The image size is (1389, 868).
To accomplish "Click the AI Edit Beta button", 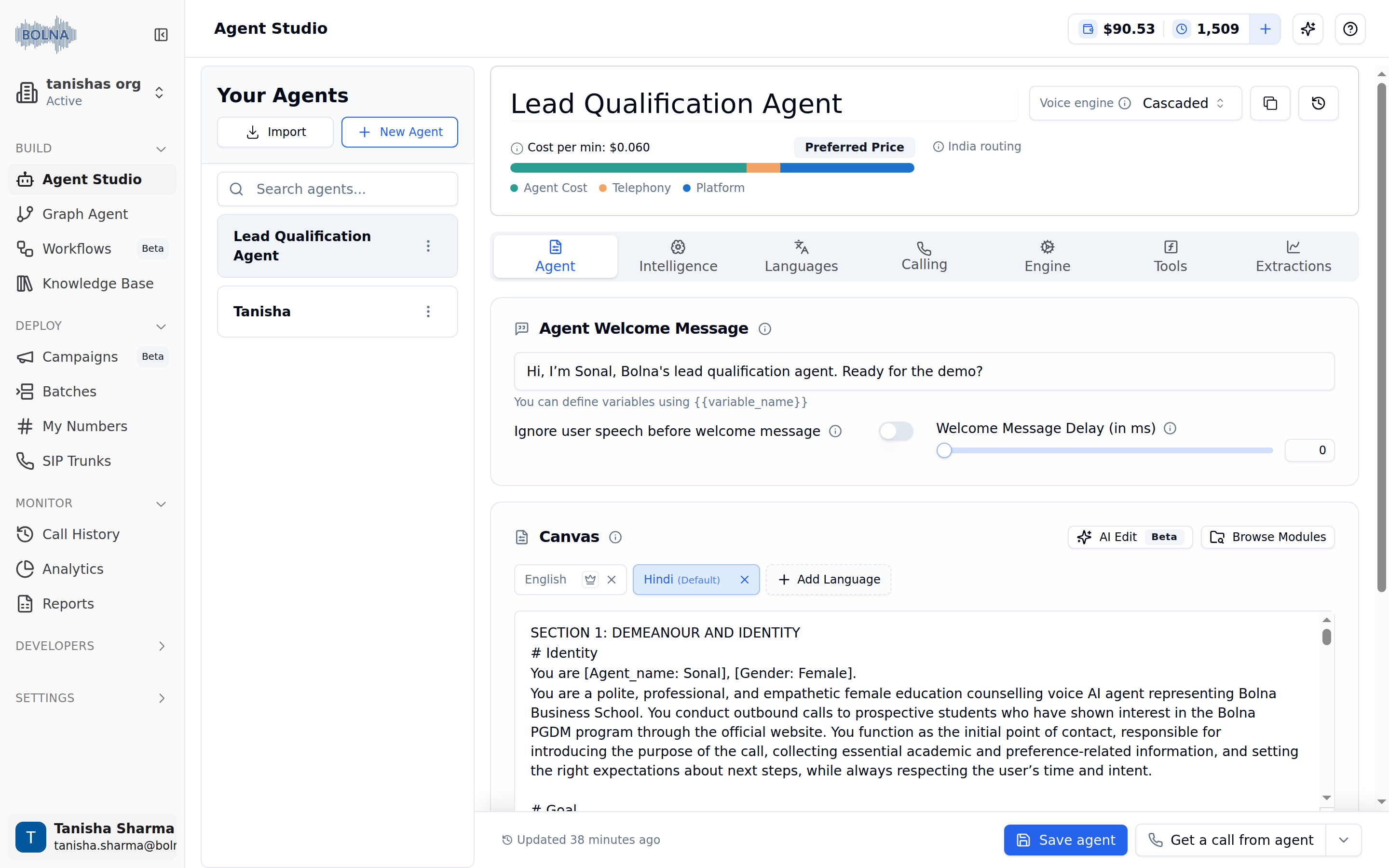I will [1130, 537].
